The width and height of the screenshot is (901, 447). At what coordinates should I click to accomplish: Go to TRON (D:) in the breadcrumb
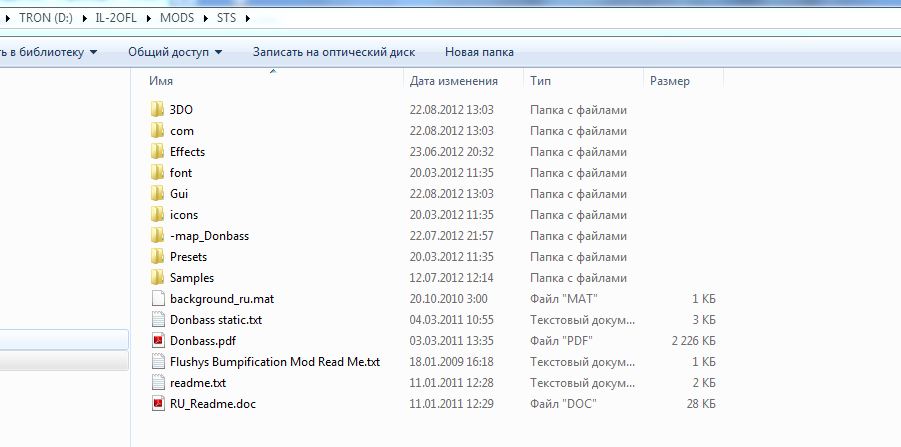46,18
